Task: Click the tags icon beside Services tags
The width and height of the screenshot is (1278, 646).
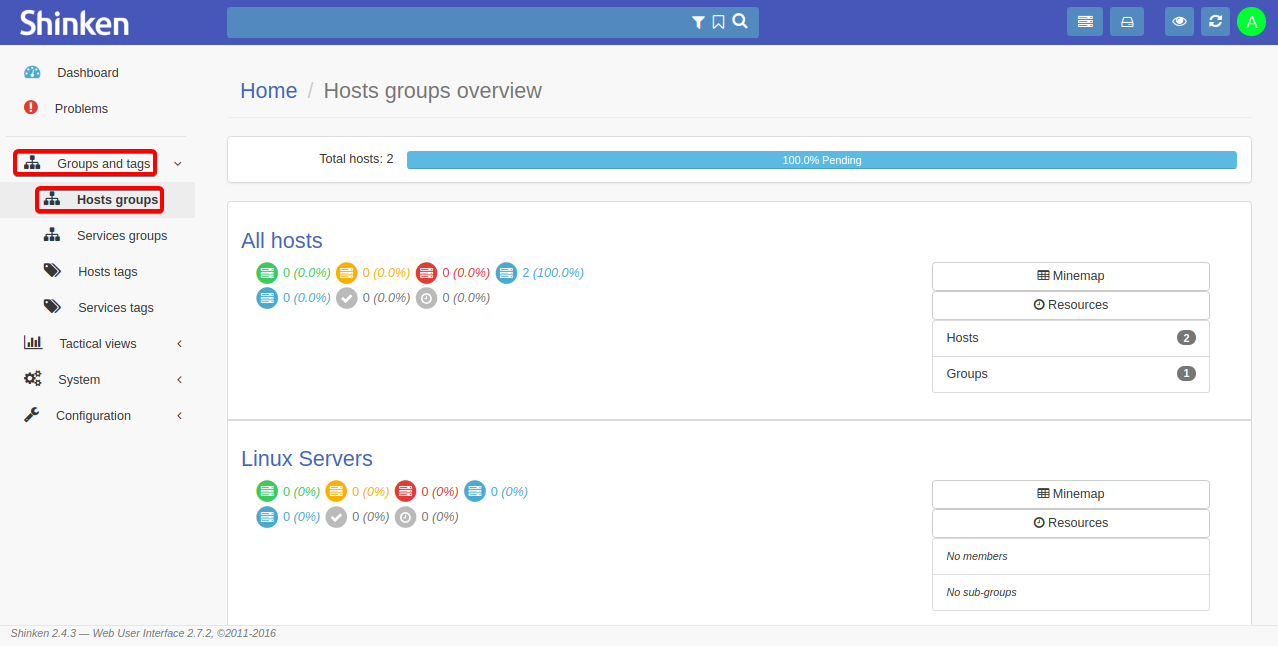Action: (x=52, y=307)
